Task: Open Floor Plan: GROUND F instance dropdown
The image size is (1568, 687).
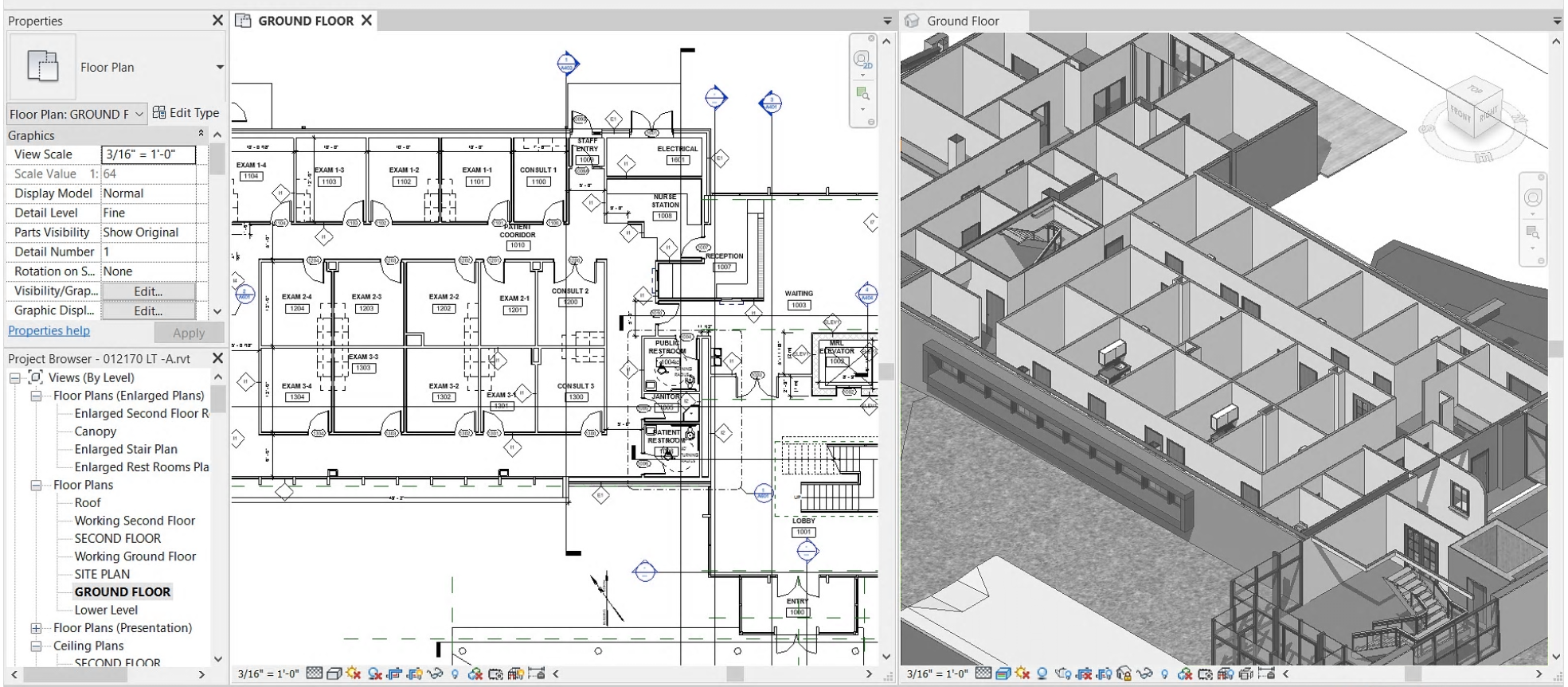Action: click(76, 114)
